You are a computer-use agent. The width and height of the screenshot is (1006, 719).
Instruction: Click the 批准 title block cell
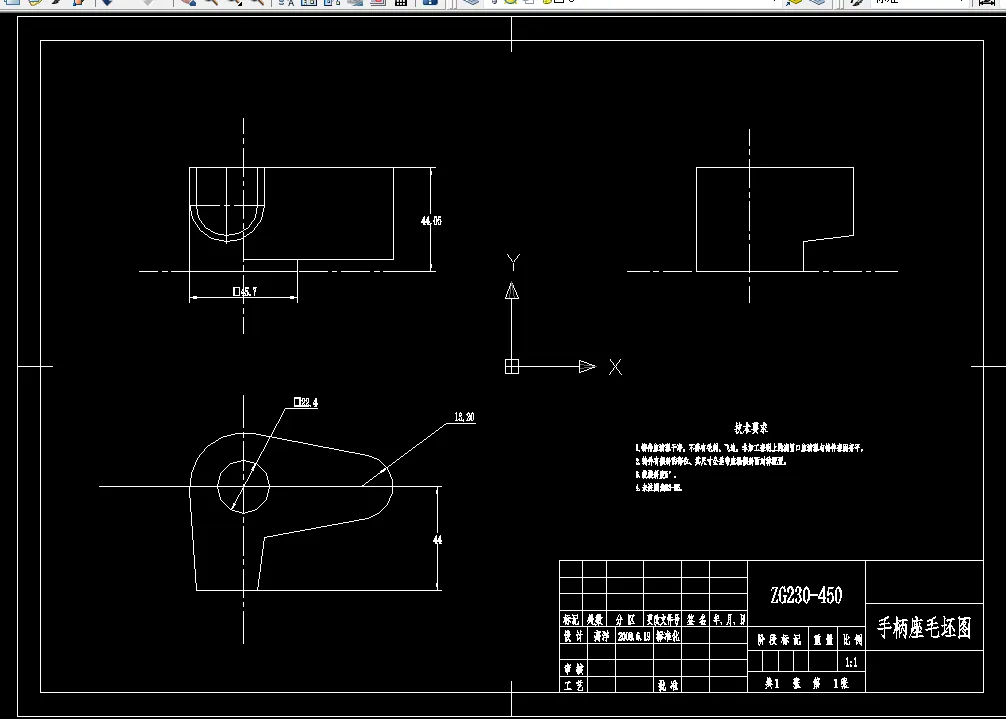point(667,685)
